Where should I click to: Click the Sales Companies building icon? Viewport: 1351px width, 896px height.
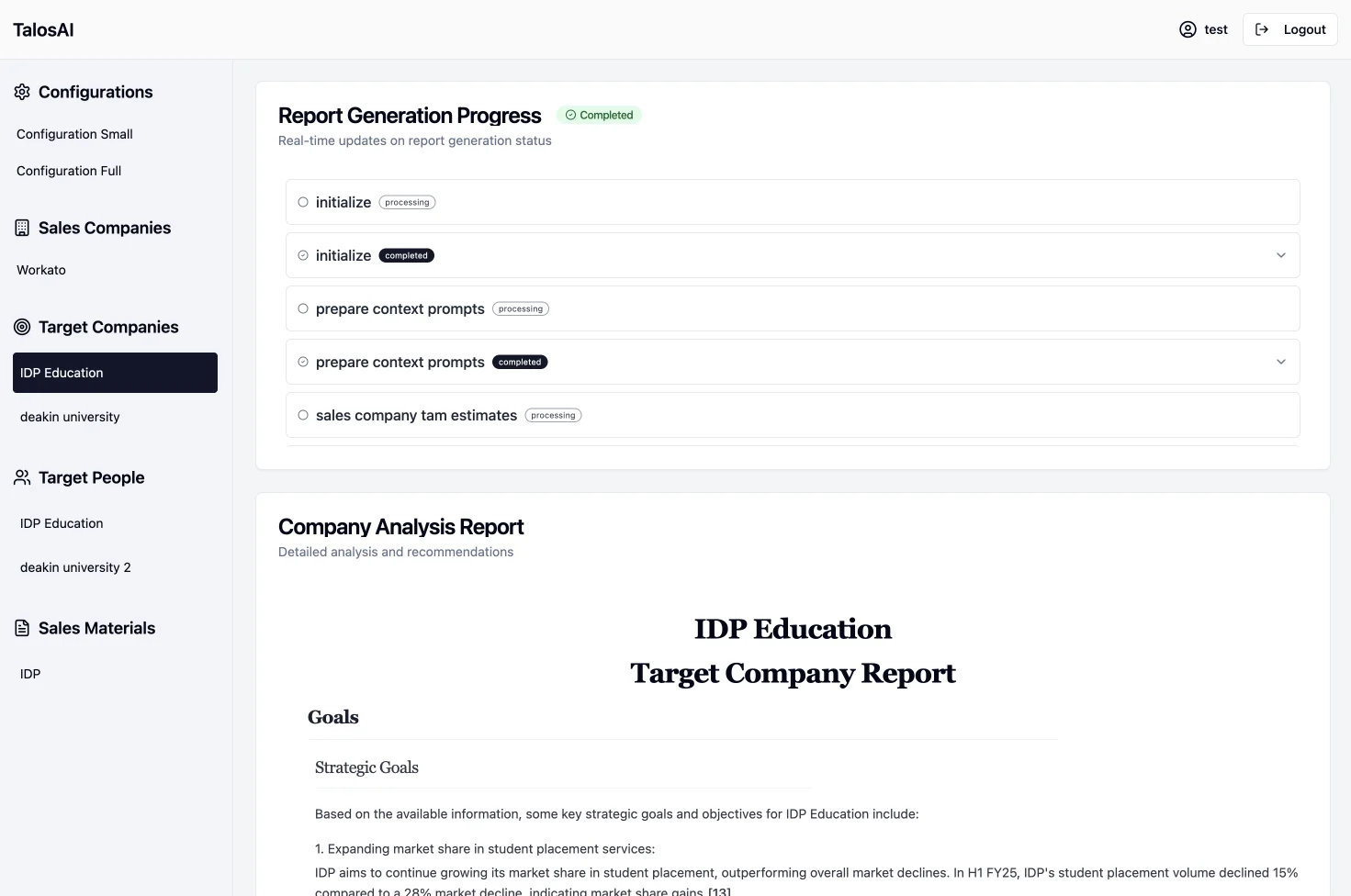click(22, 228)
